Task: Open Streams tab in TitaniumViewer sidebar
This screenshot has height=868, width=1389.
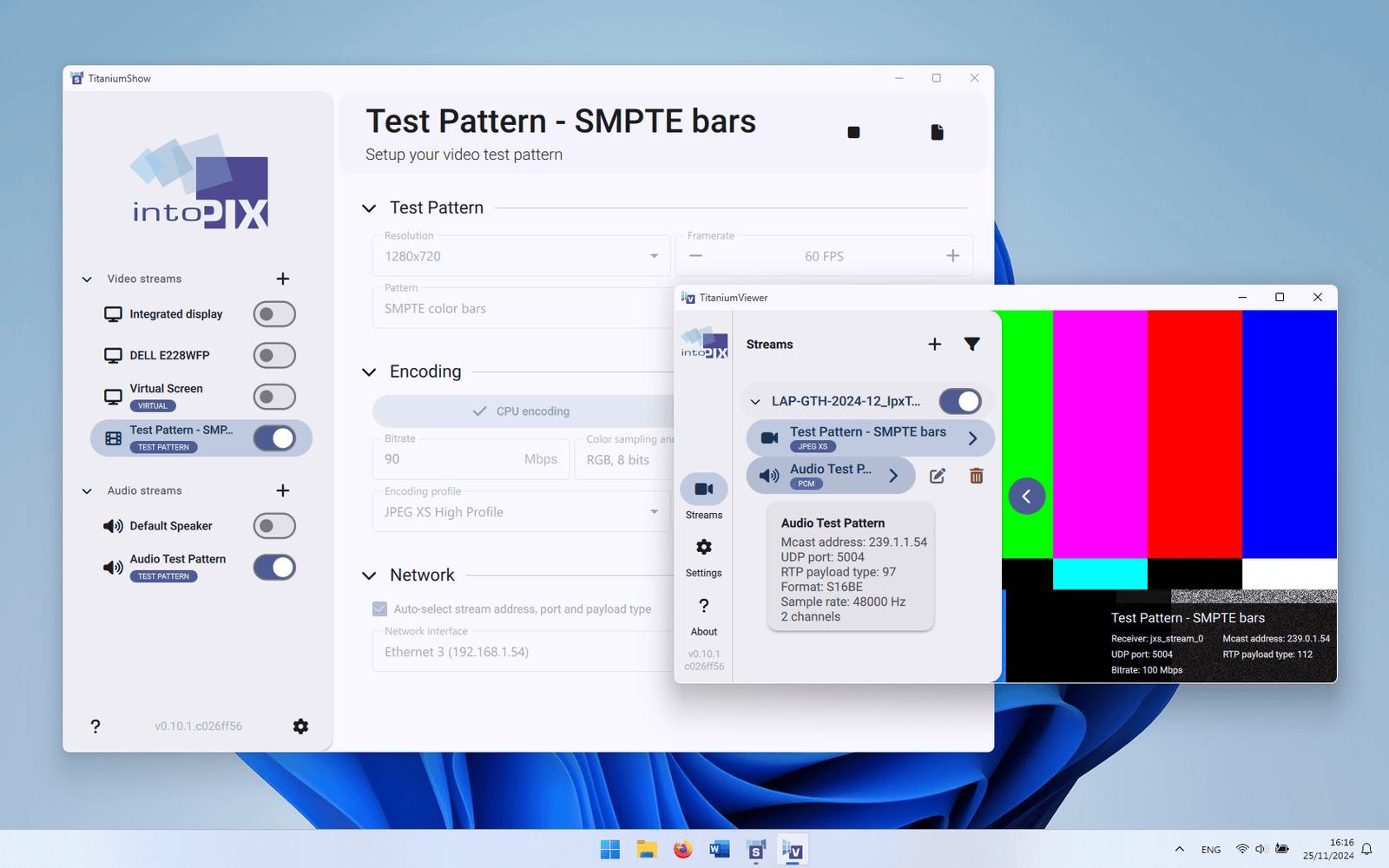Action: [704, 497]
